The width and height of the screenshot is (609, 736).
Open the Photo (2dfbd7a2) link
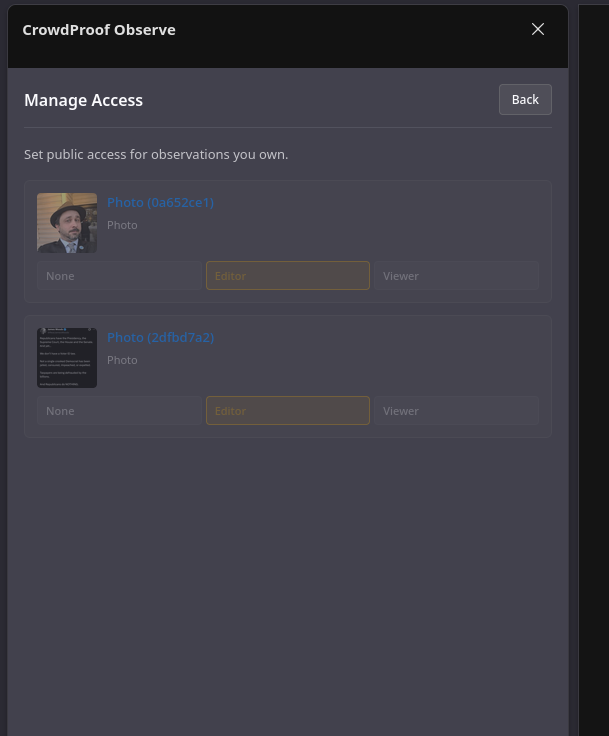160,338
